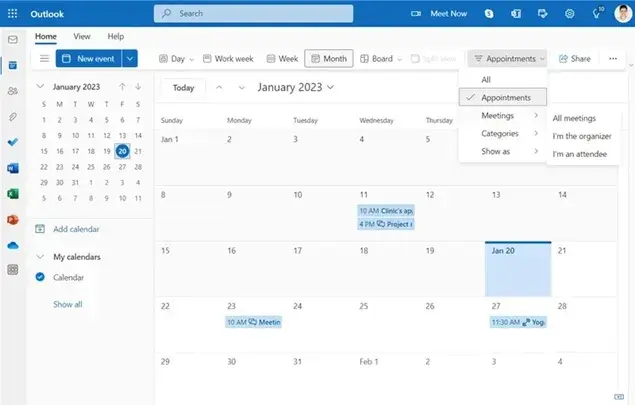Launch Word from the sidebar

click(13, 168)
